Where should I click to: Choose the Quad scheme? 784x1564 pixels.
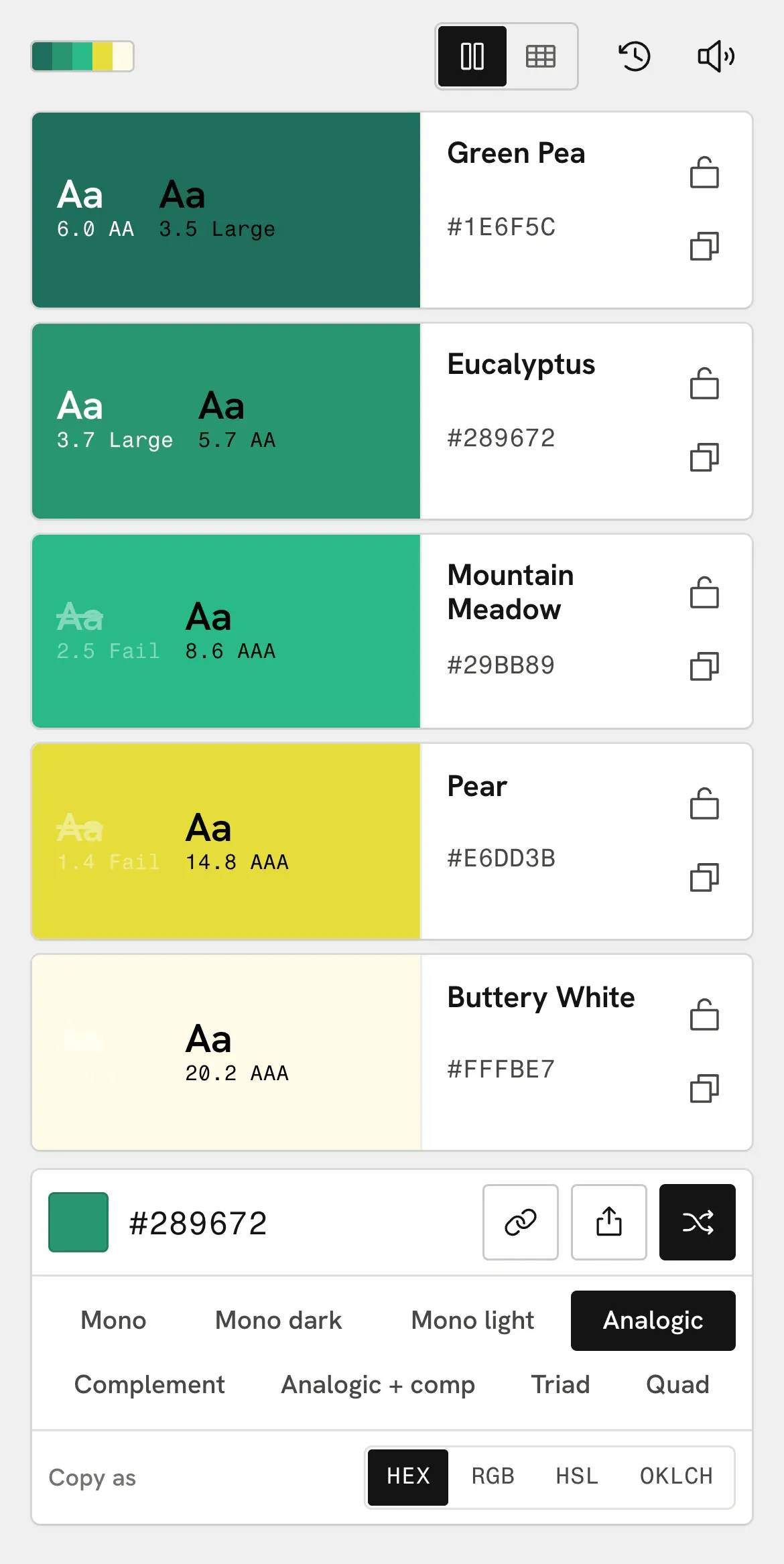tap(677, 1384)
